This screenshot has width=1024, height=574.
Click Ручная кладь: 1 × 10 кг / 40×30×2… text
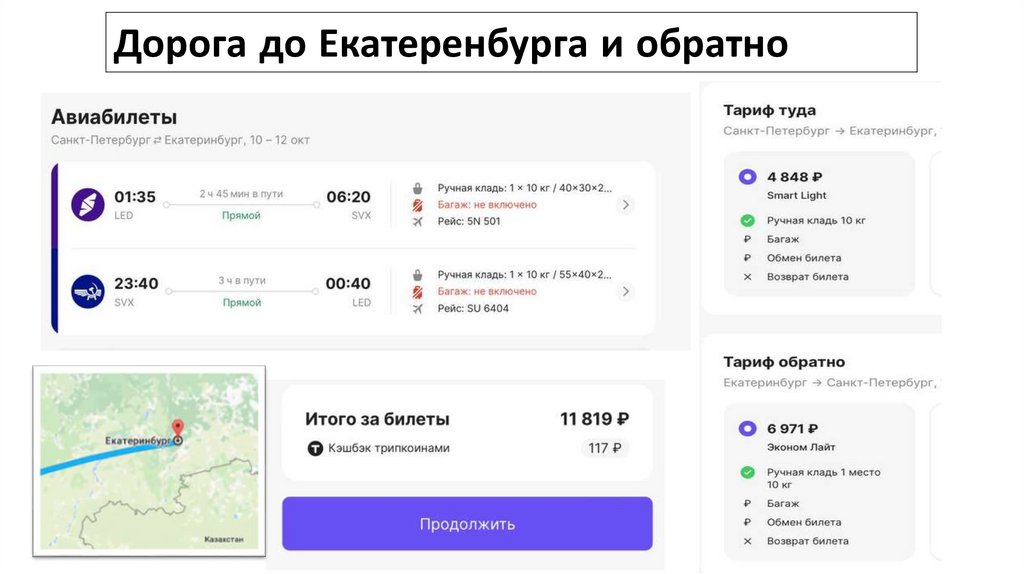click(x=525, y=188)
